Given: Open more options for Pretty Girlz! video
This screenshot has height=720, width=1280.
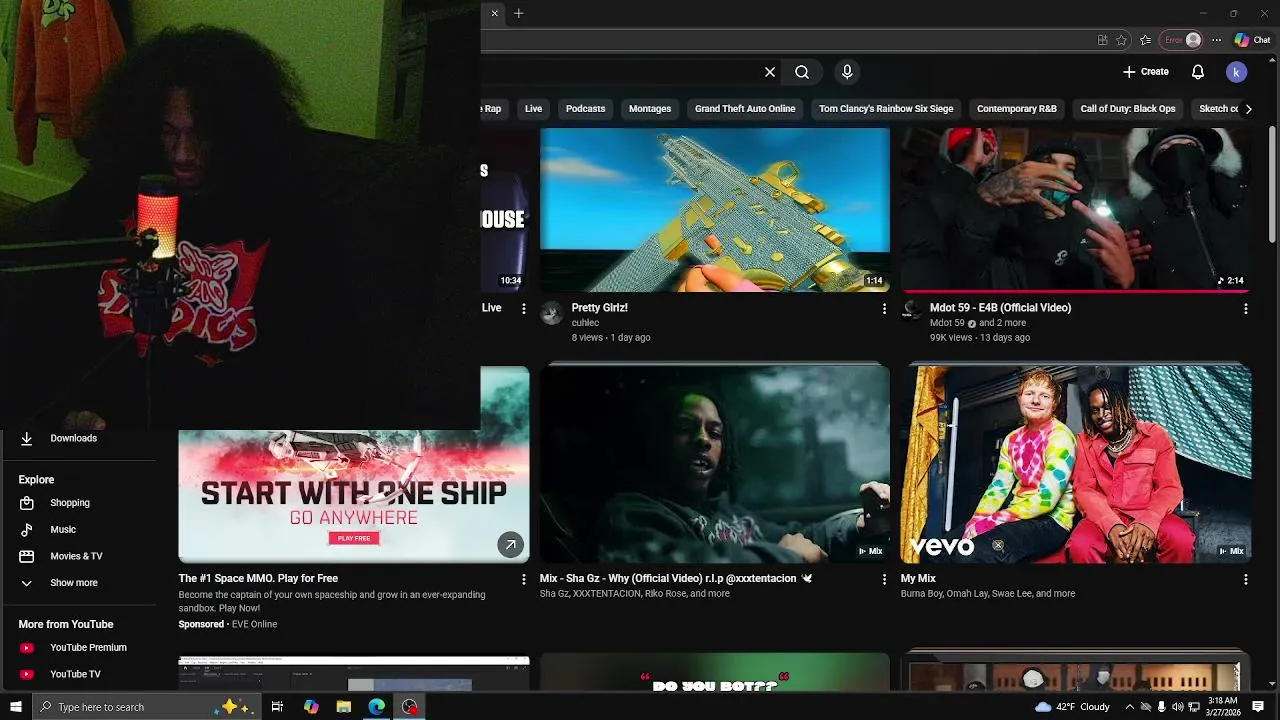Looking at the screenshot, I should (x=884, y=309).
